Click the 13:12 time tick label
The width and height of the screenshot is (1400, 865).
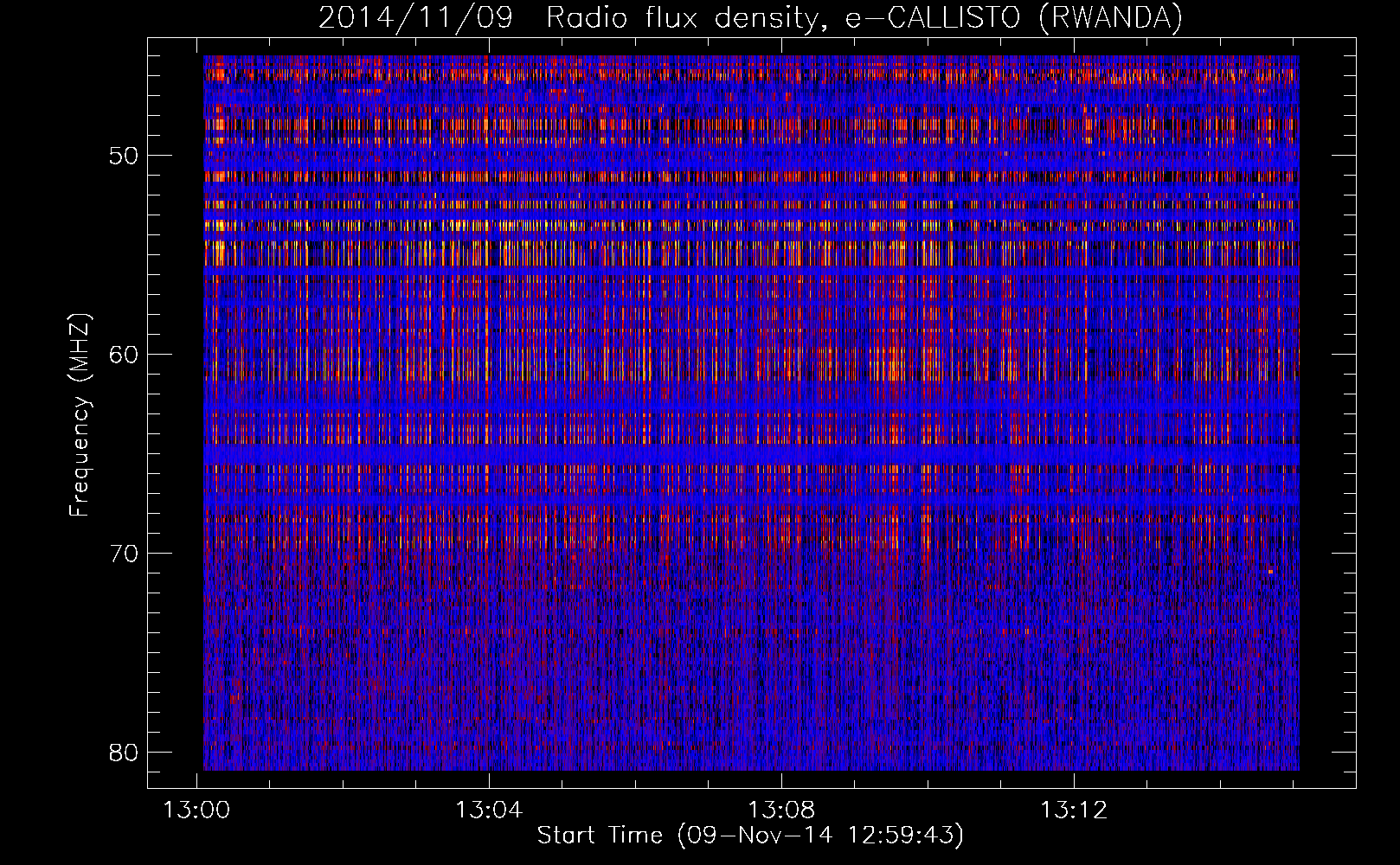pyautogui.click(x=1074, y=811)
